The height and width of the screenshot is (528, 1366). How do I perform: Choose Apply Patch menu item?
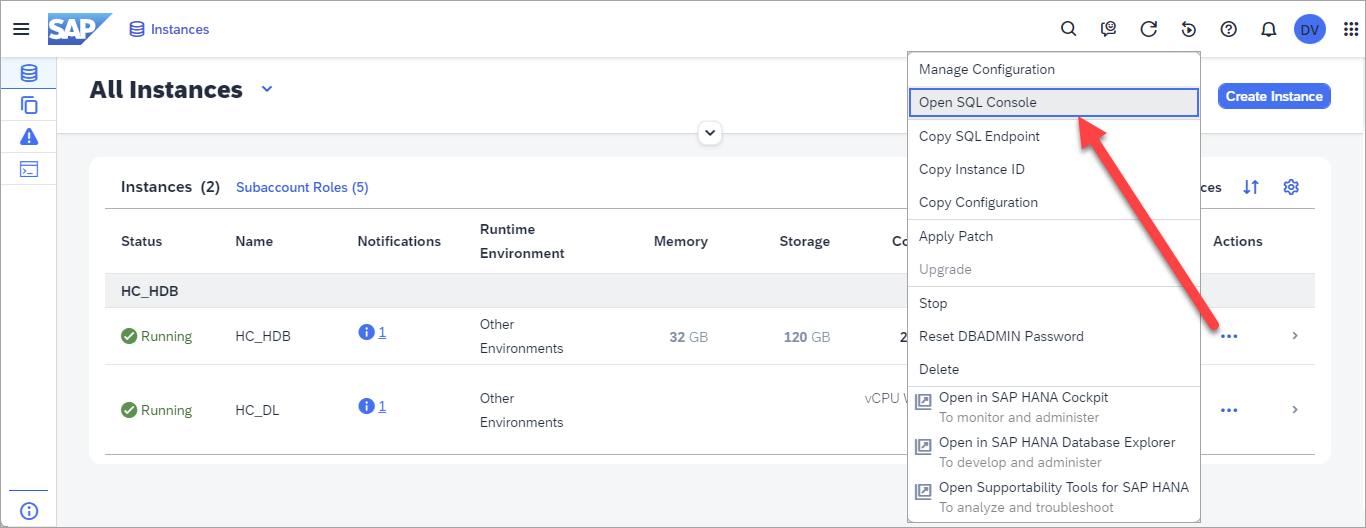tap(1054, 236)
